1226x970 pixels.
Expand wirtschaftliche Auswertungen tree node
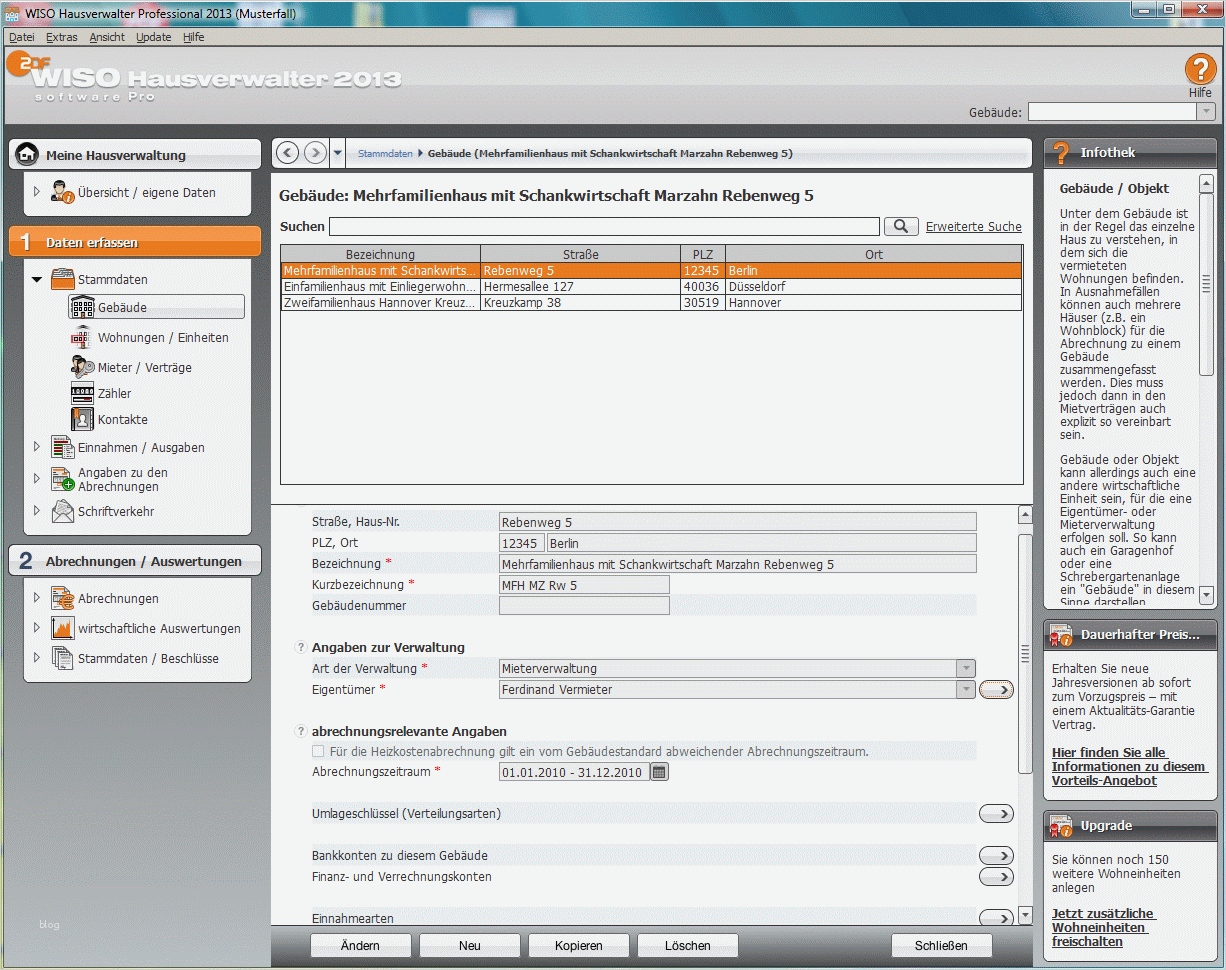coord(37,628)
